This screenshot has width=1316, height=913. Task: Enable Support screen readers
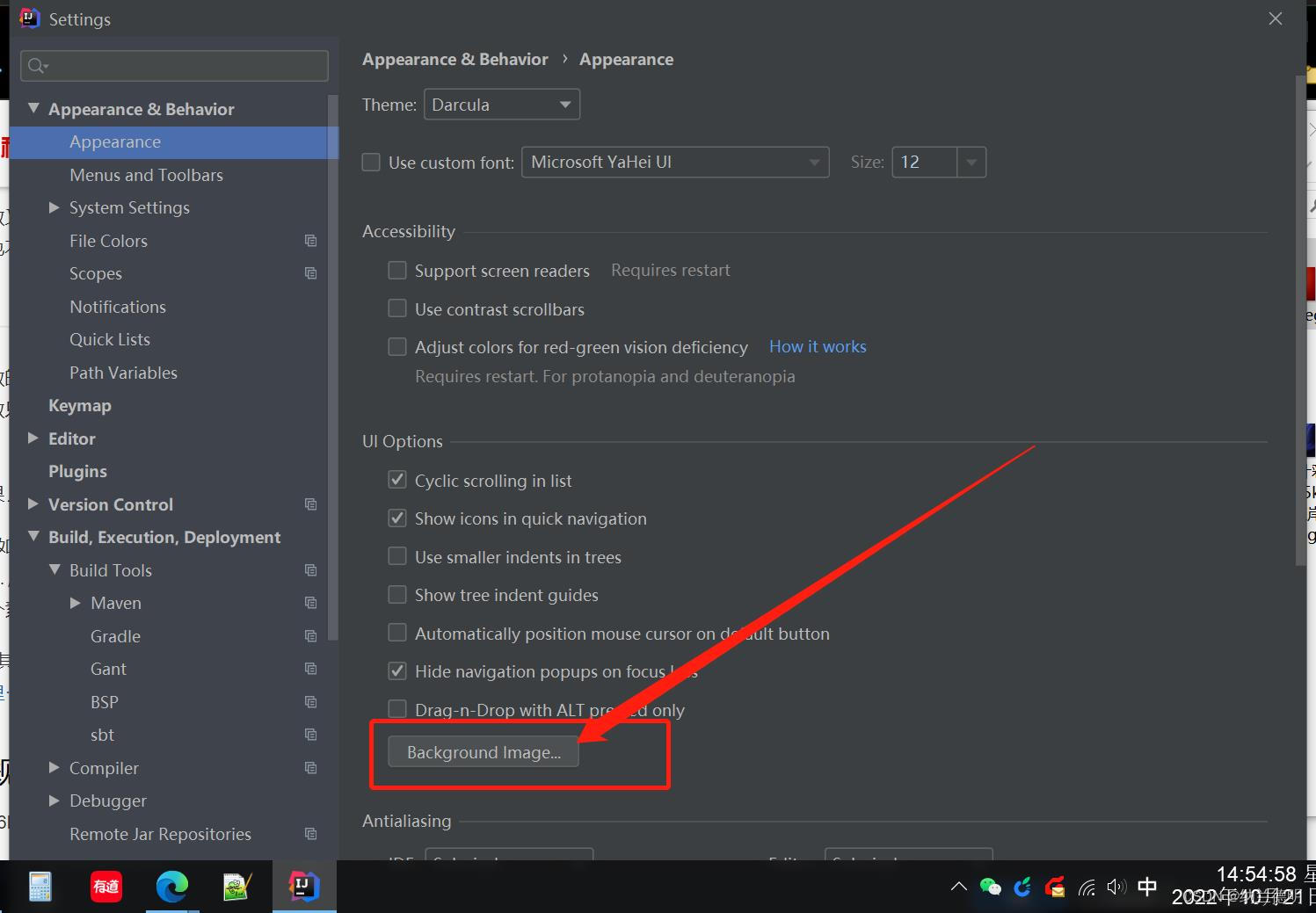(396, 271)
